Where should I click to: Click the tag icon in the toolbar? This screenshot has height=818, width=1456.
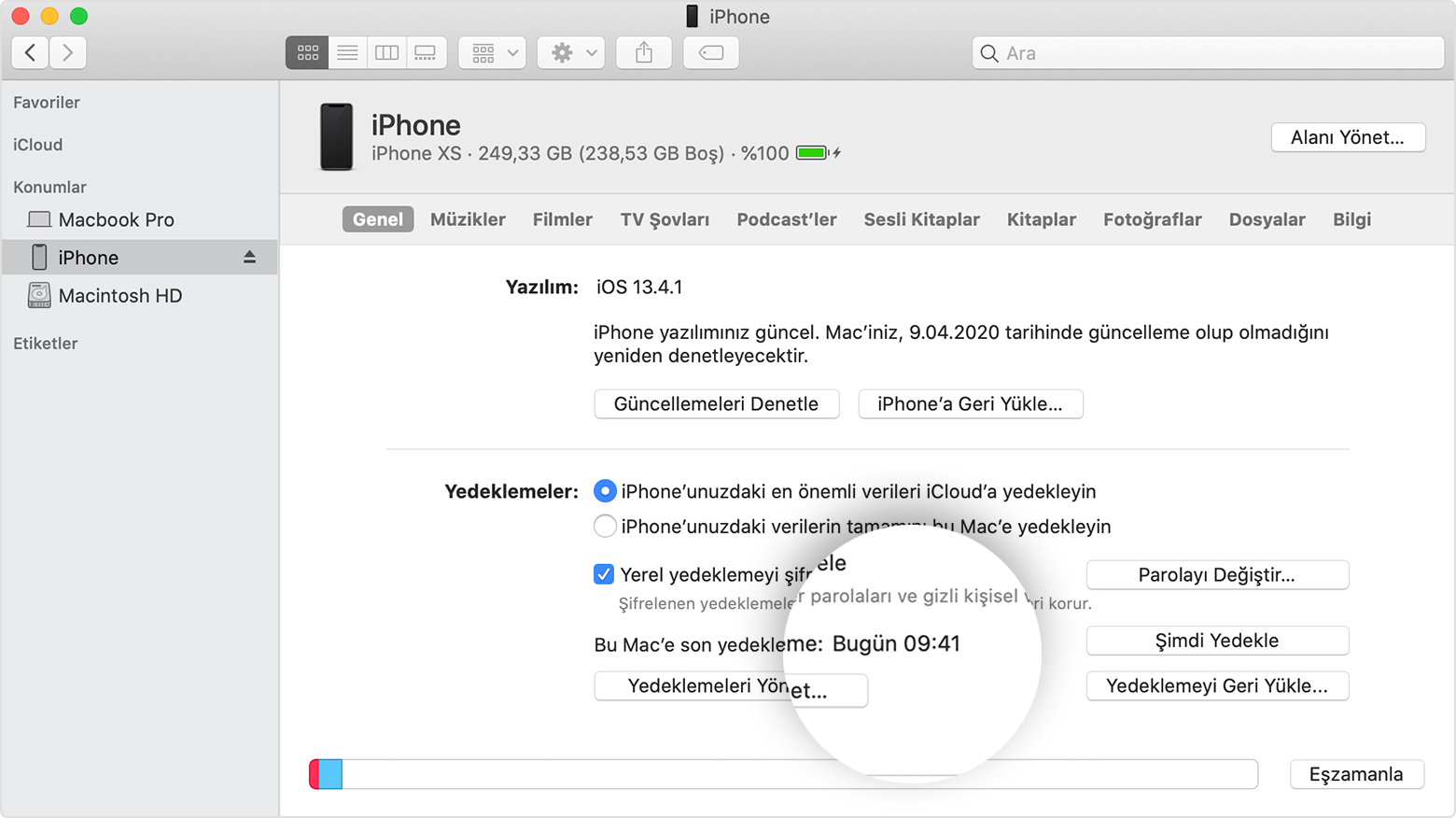click(x=710, y=53)
